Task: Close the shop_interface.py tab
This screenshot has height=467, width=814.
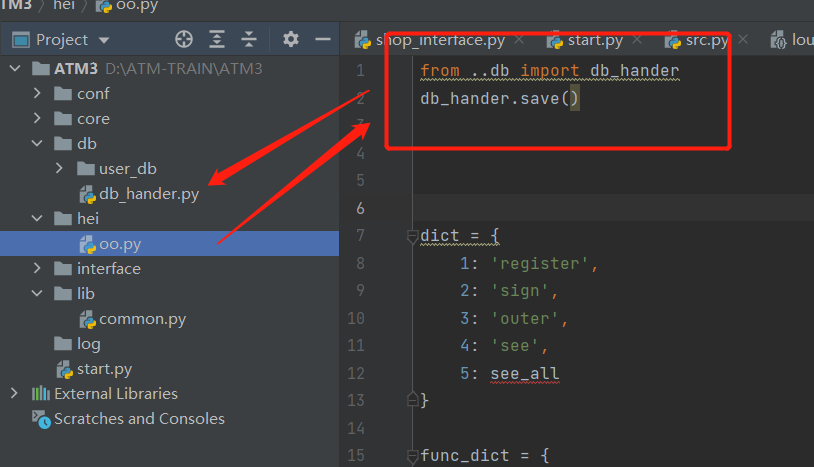Action: 519,39
